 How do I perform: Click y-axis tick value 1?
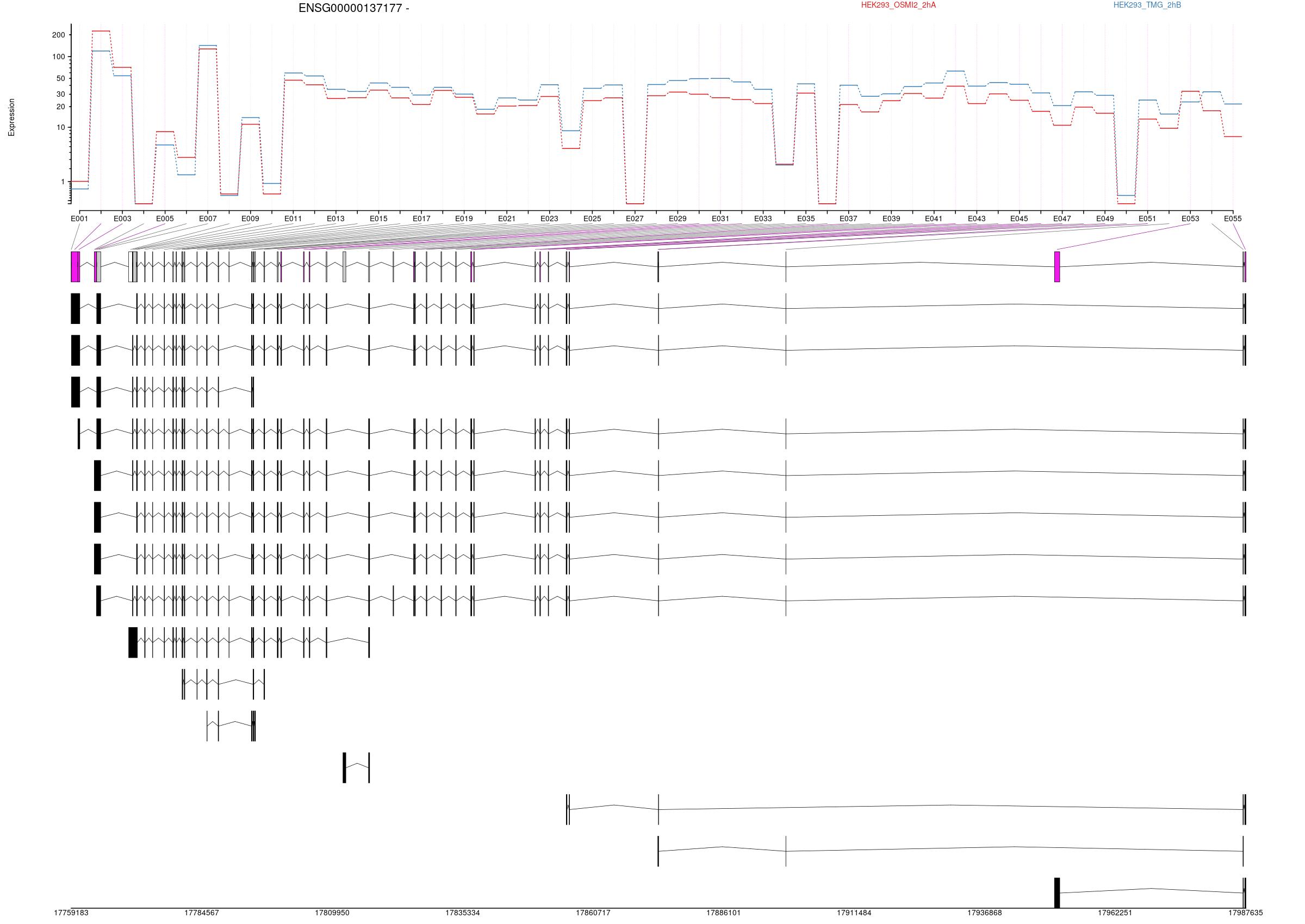(x=63, y=182)
